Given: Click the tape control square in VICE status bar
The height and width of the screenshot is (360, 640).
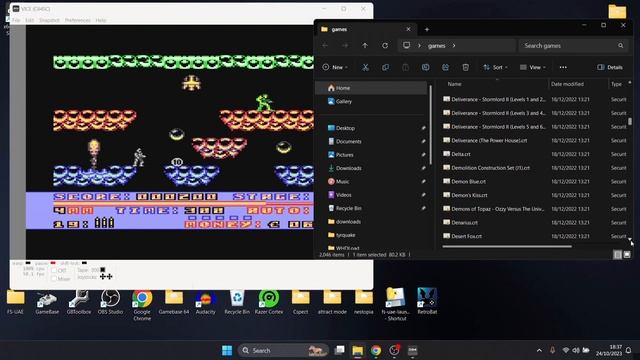Looking at the screenshot, I should [x=103, y=270].
